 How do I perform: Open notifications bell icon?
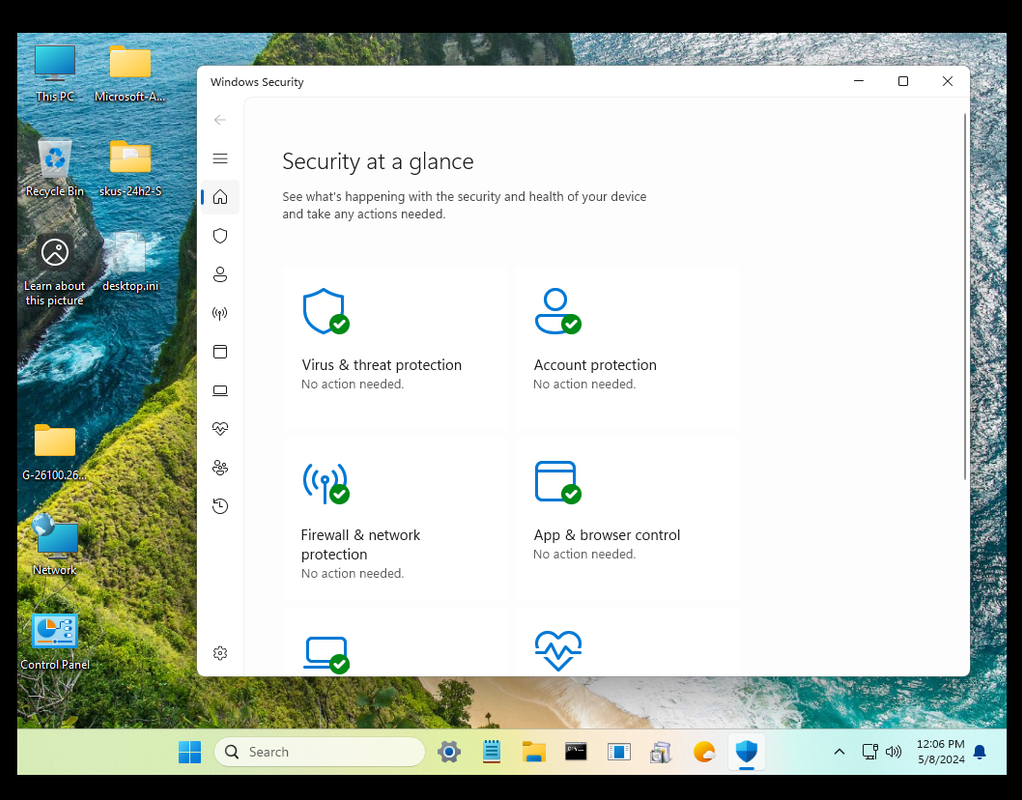click(x=979, y=752)
